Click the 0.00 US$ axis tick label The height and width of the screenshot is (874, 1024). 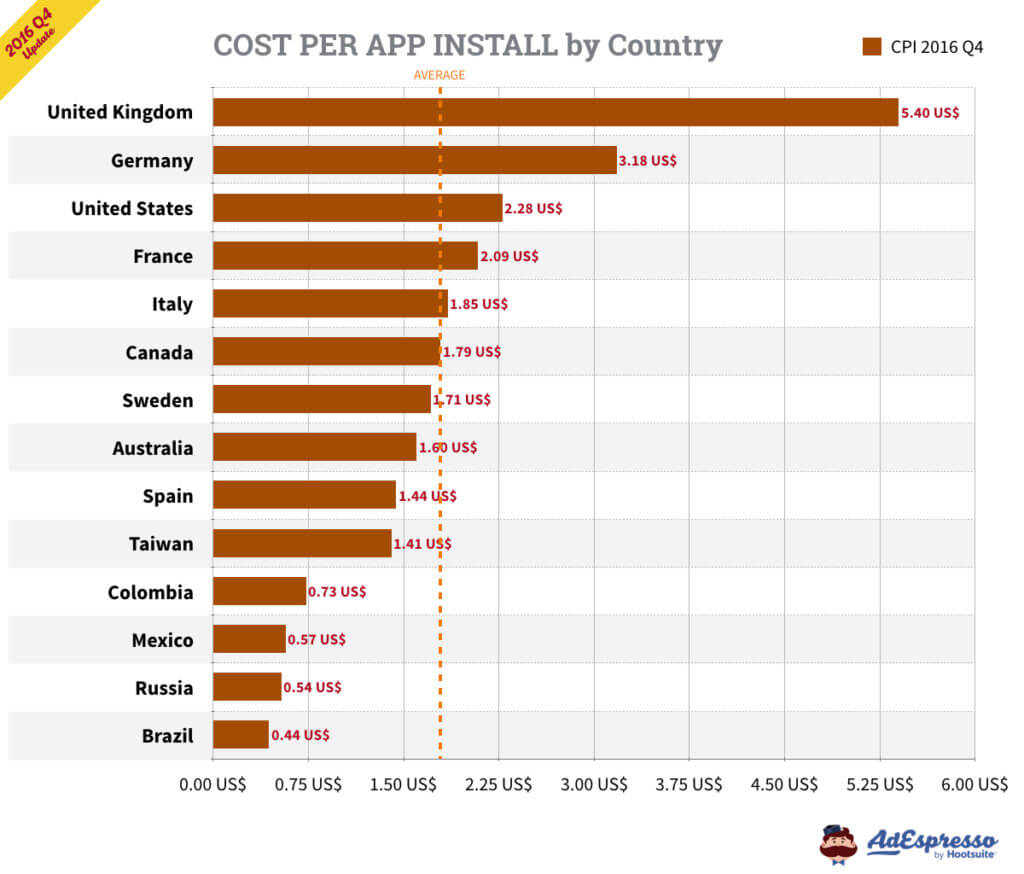pyautogui.click(x=213, y=785)
